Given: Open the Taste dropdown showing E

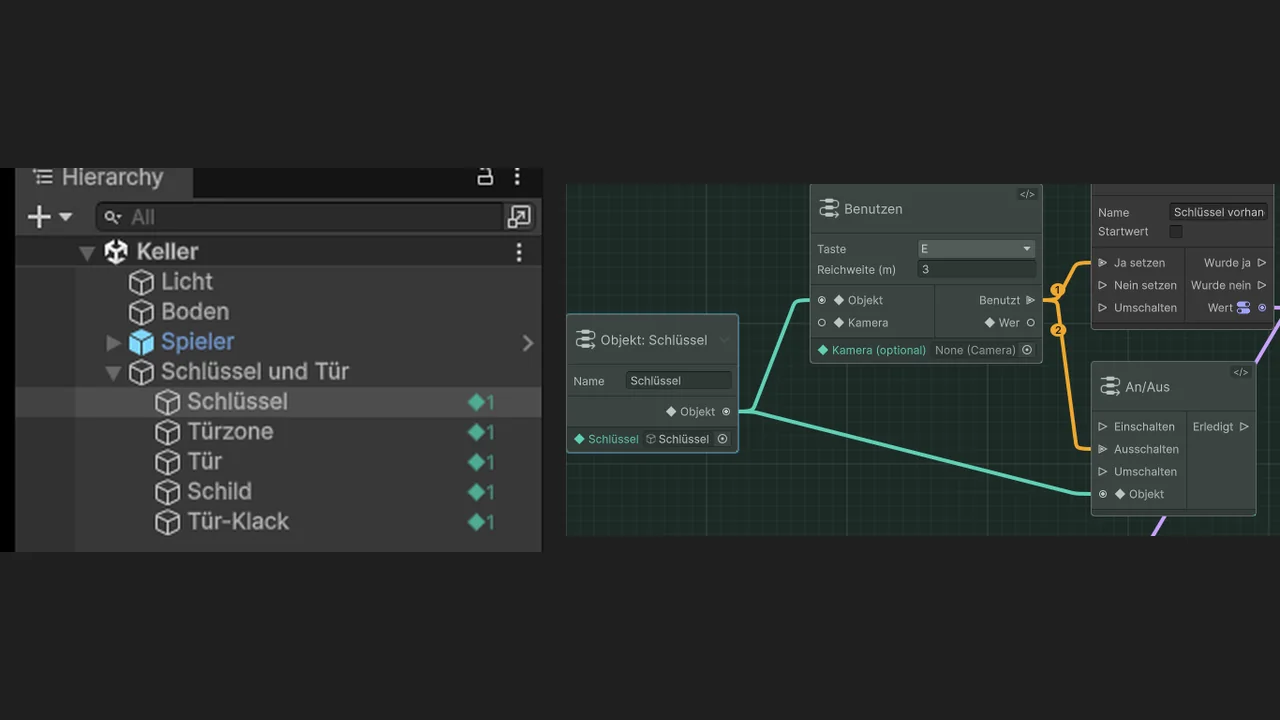Looking at the screenshot, I should (976, 249).
